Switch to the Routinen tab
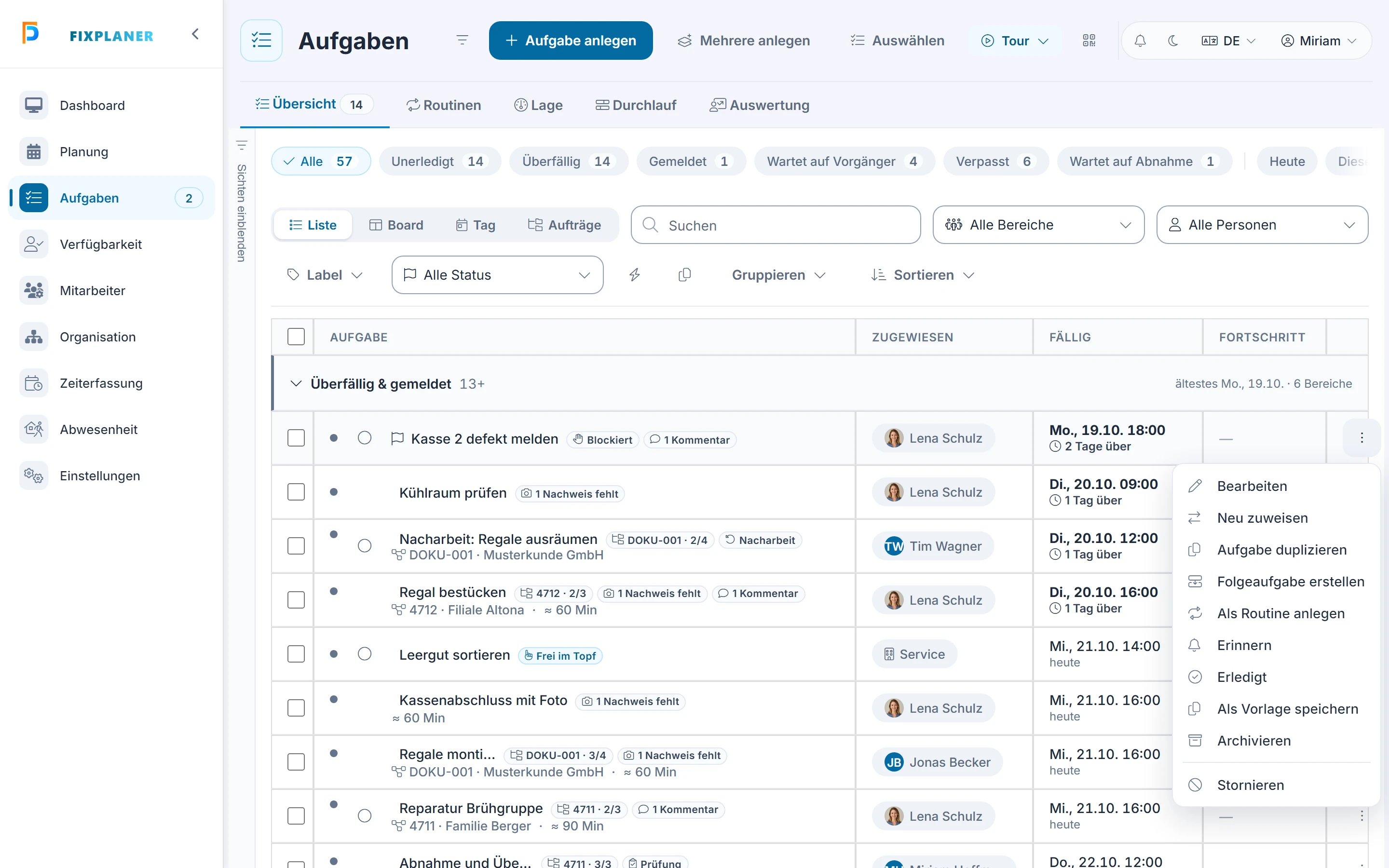Image resolution: width=1389 pixels, height=868 pixels. tap(444, 105)
